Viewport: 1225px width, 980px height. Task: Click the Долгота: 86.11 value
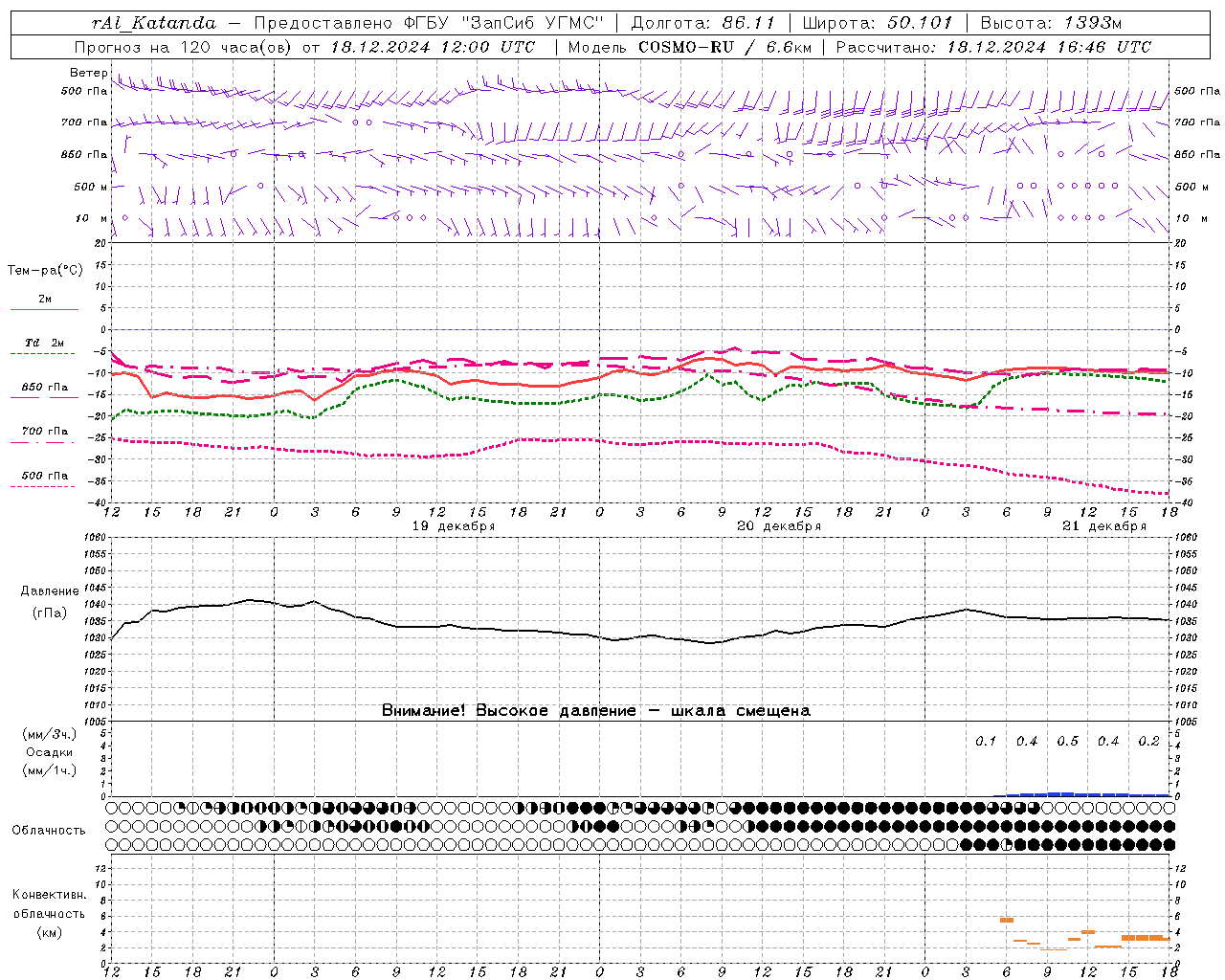(x=702, y=23)
